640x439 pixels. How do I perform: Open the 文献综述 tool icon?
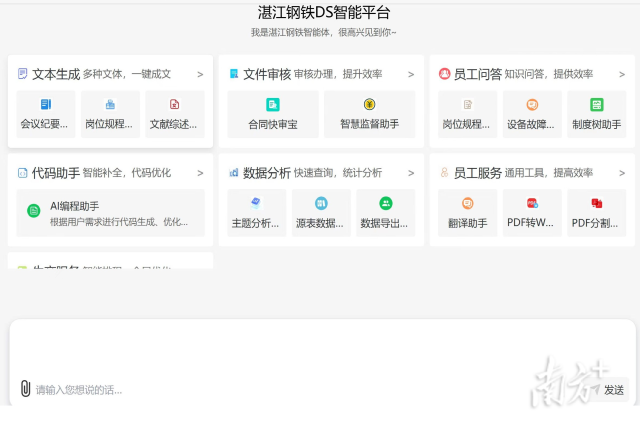pyautogui.click(x=174, y=104)
